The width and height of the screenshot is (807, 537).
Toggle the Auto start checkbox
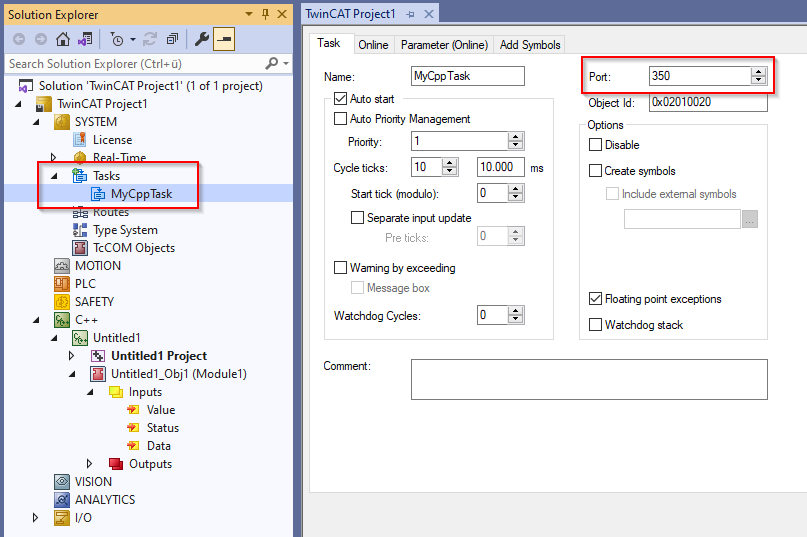click(x=340, y=98)
